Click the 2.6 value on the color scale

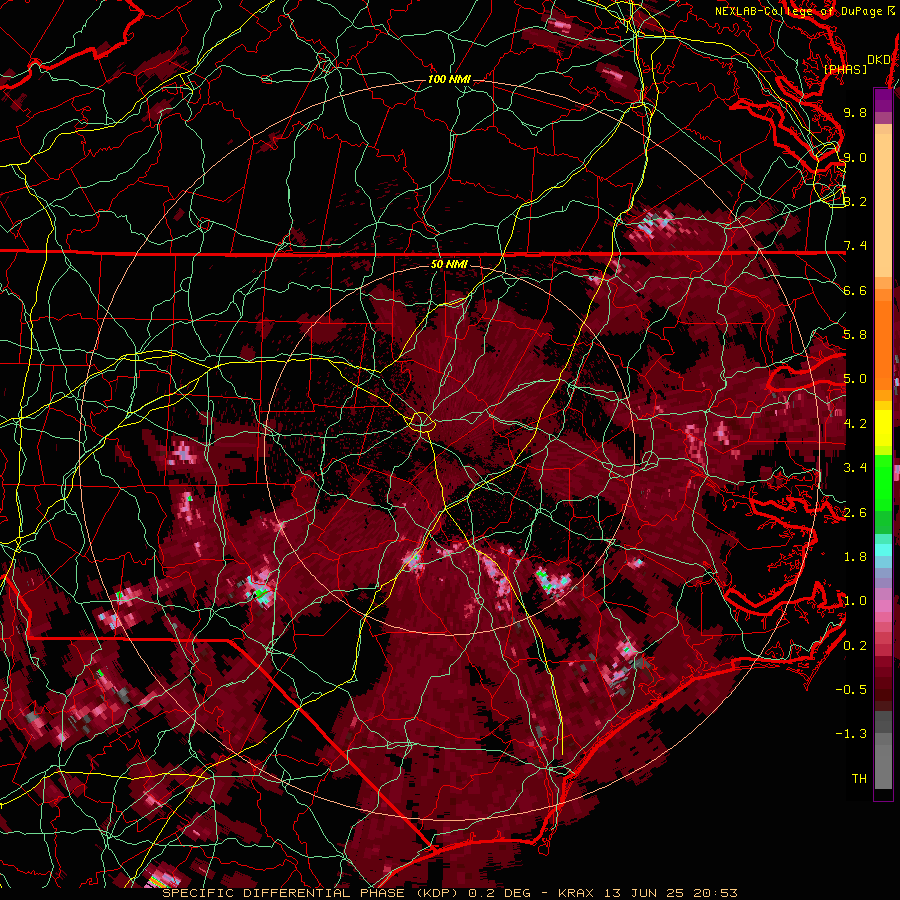[855, 513]
